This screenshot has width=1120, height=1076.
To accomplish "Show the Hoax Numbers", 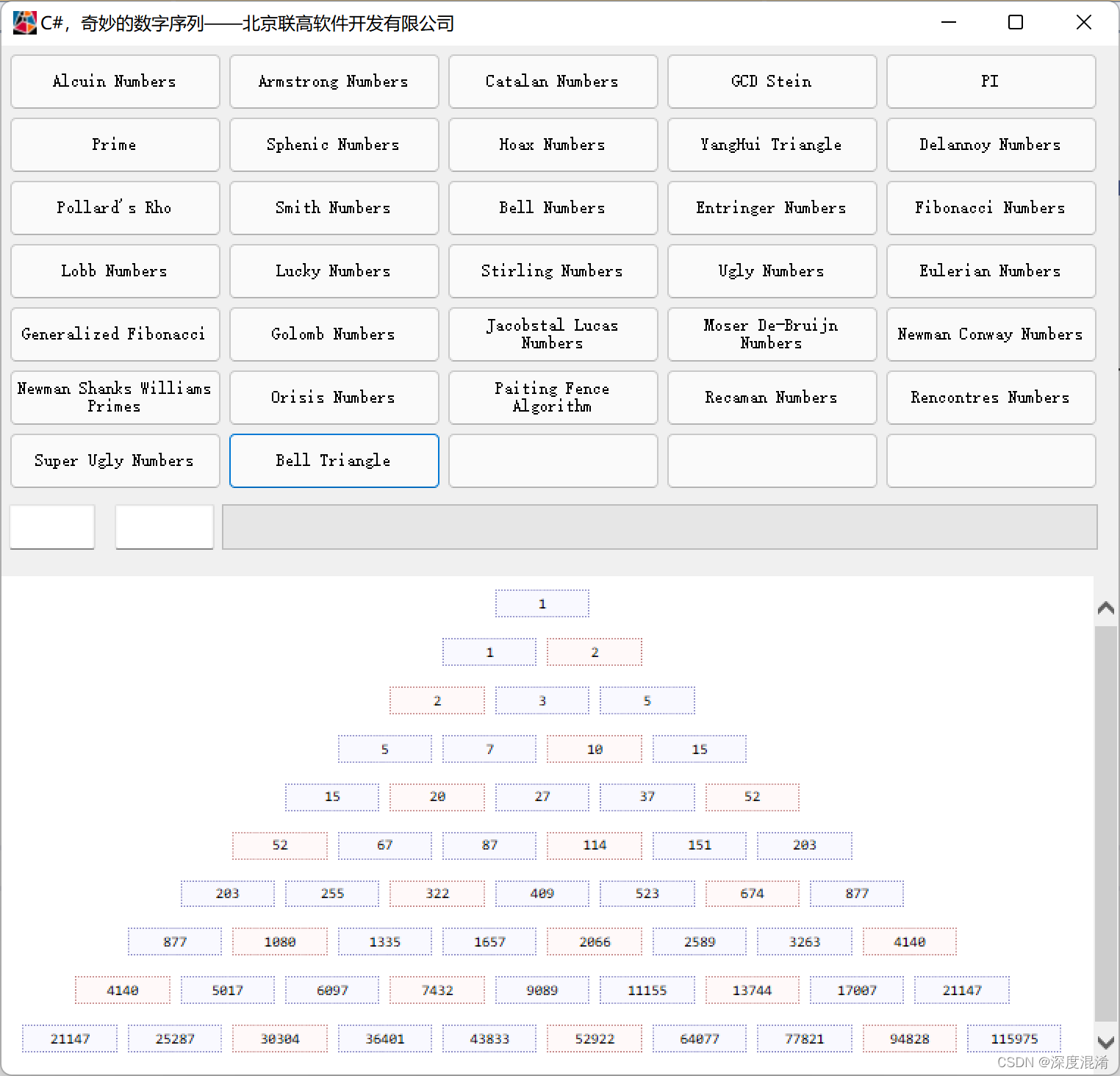I will pyautogui.click(x=553, y=145).
